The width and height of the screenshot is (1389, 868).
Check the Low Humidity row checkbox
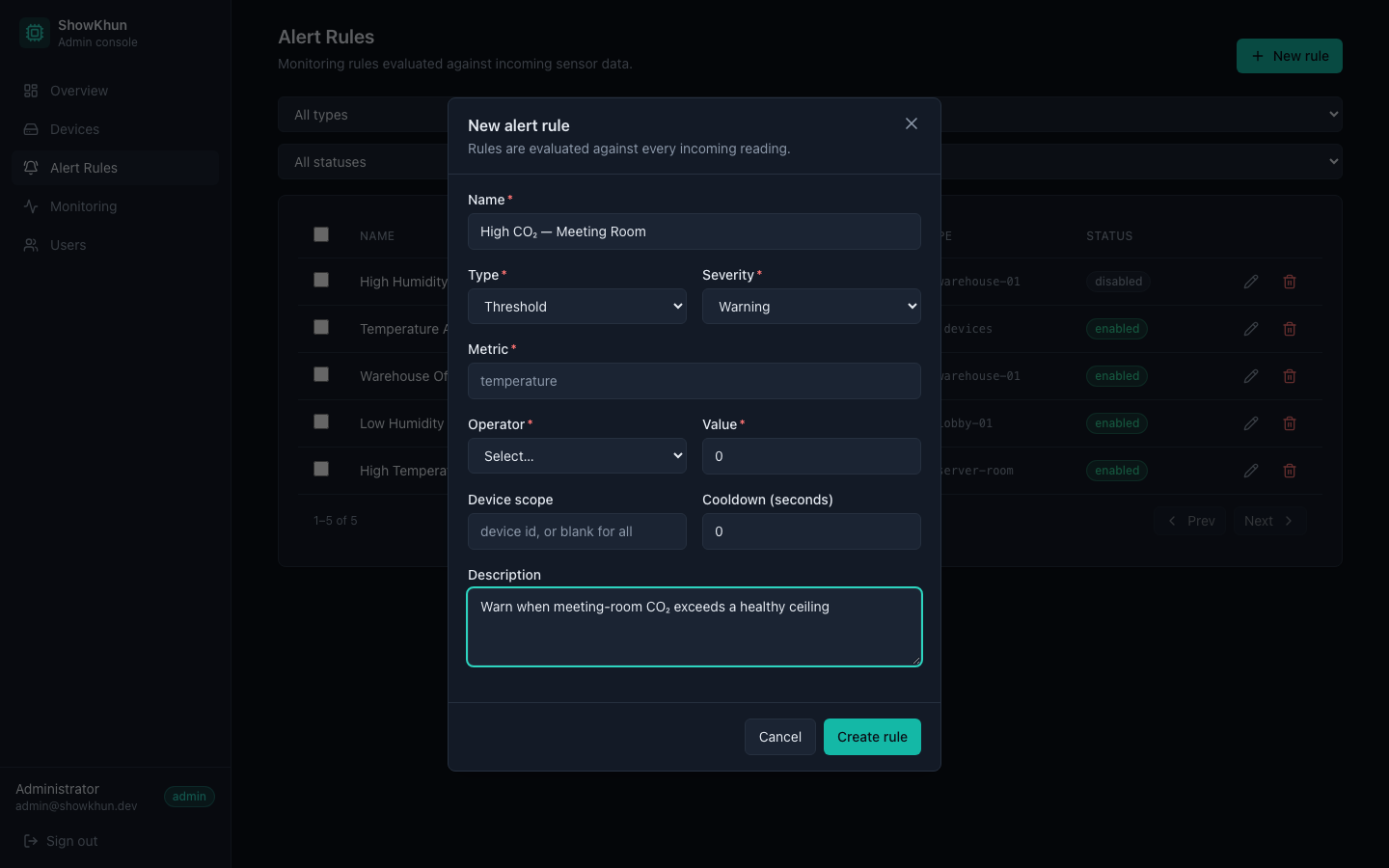321,421
